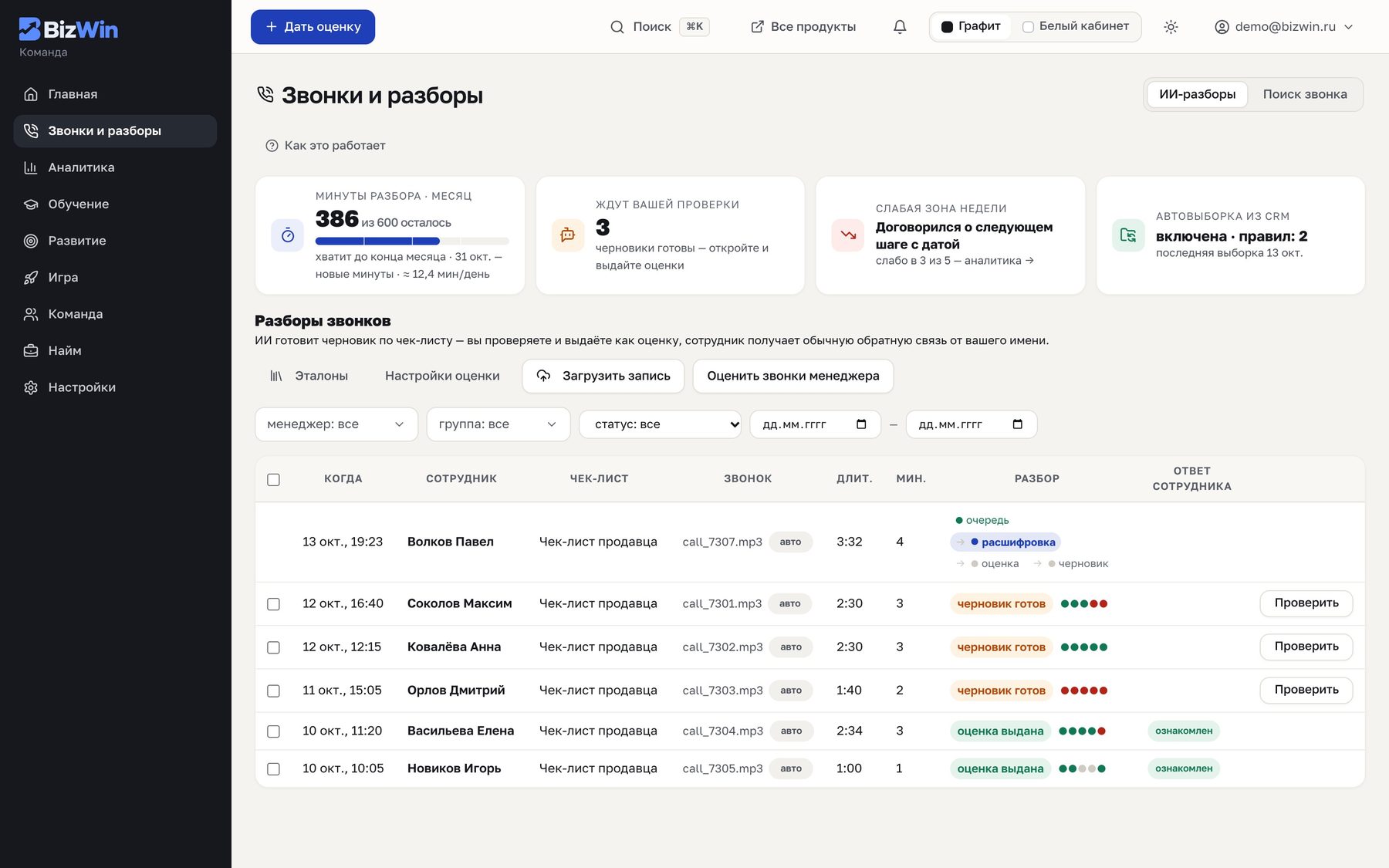Switch to the Поиск звонка tab
This screenshot has height=868, width=1389.
(x=1305, y=94)
